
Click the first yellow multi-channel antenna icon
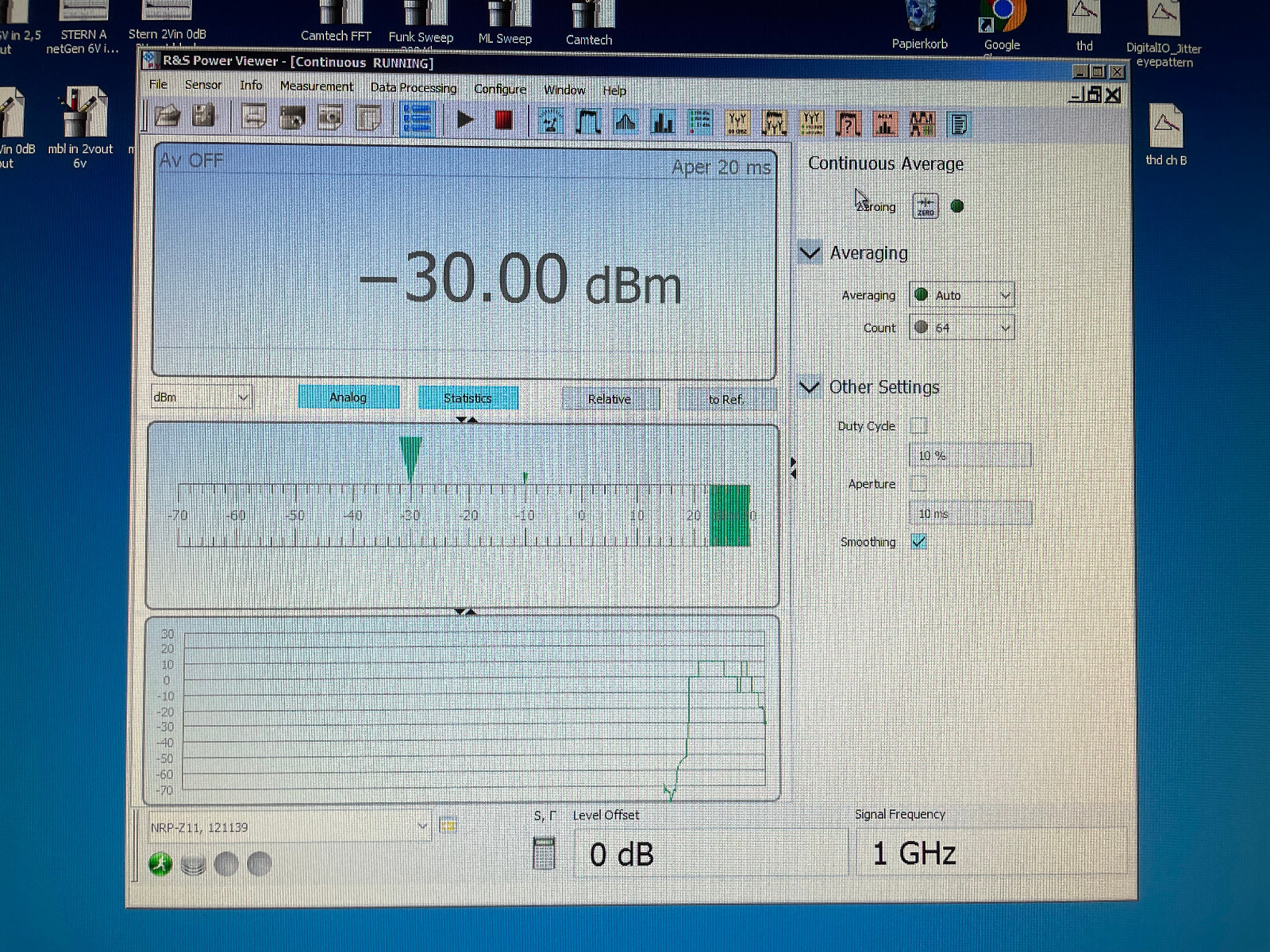737,124
